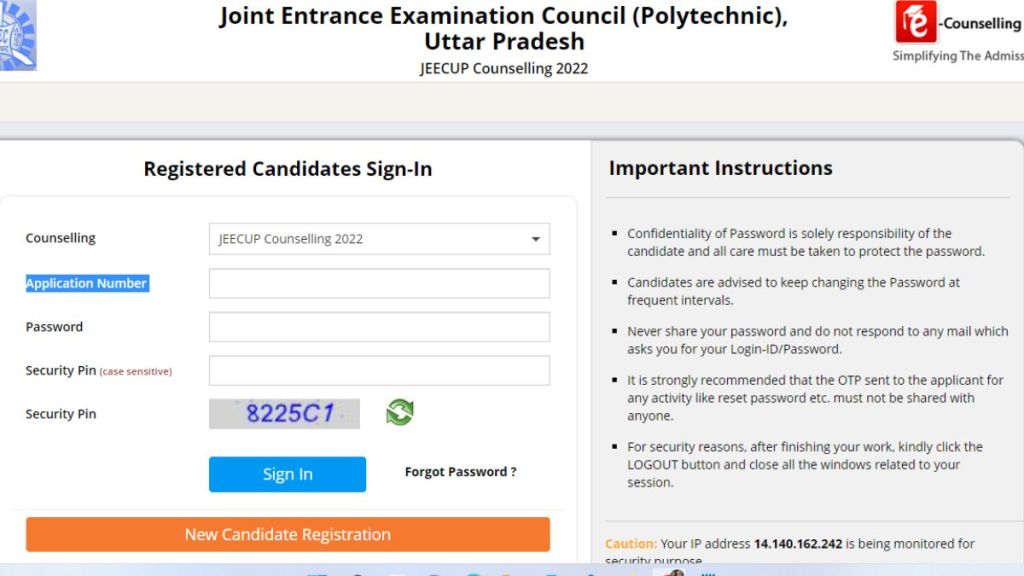This screenshot has height=576, width=1024.
Task: Select the Security Pin entry box
Action: [x=378, y=370]
